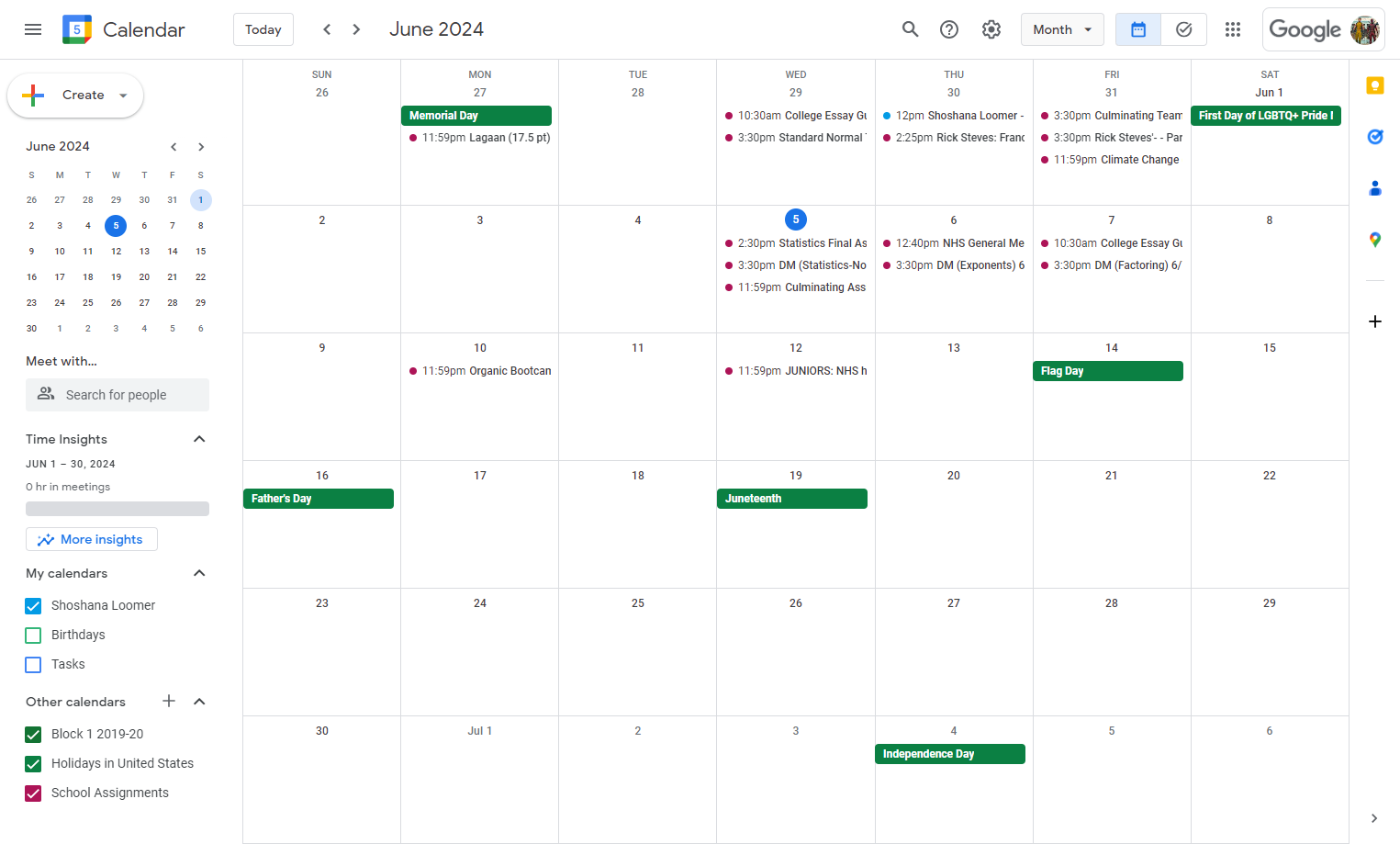Click the Today button
This screenshot has height=844, width=1400.
263,29
